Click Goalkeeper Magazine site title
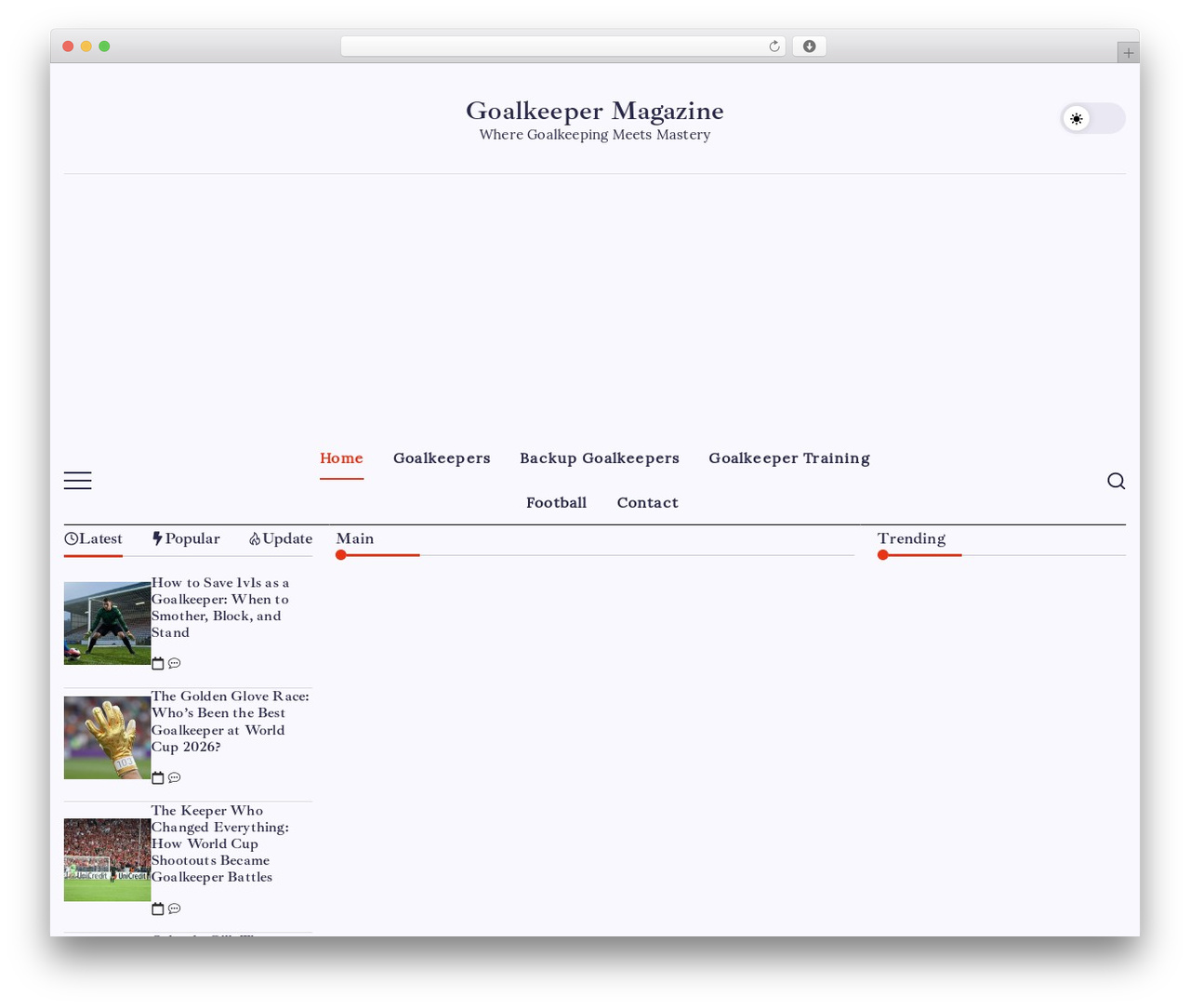The height and width of the screenshot is (1008, 1190). [595, 111]
